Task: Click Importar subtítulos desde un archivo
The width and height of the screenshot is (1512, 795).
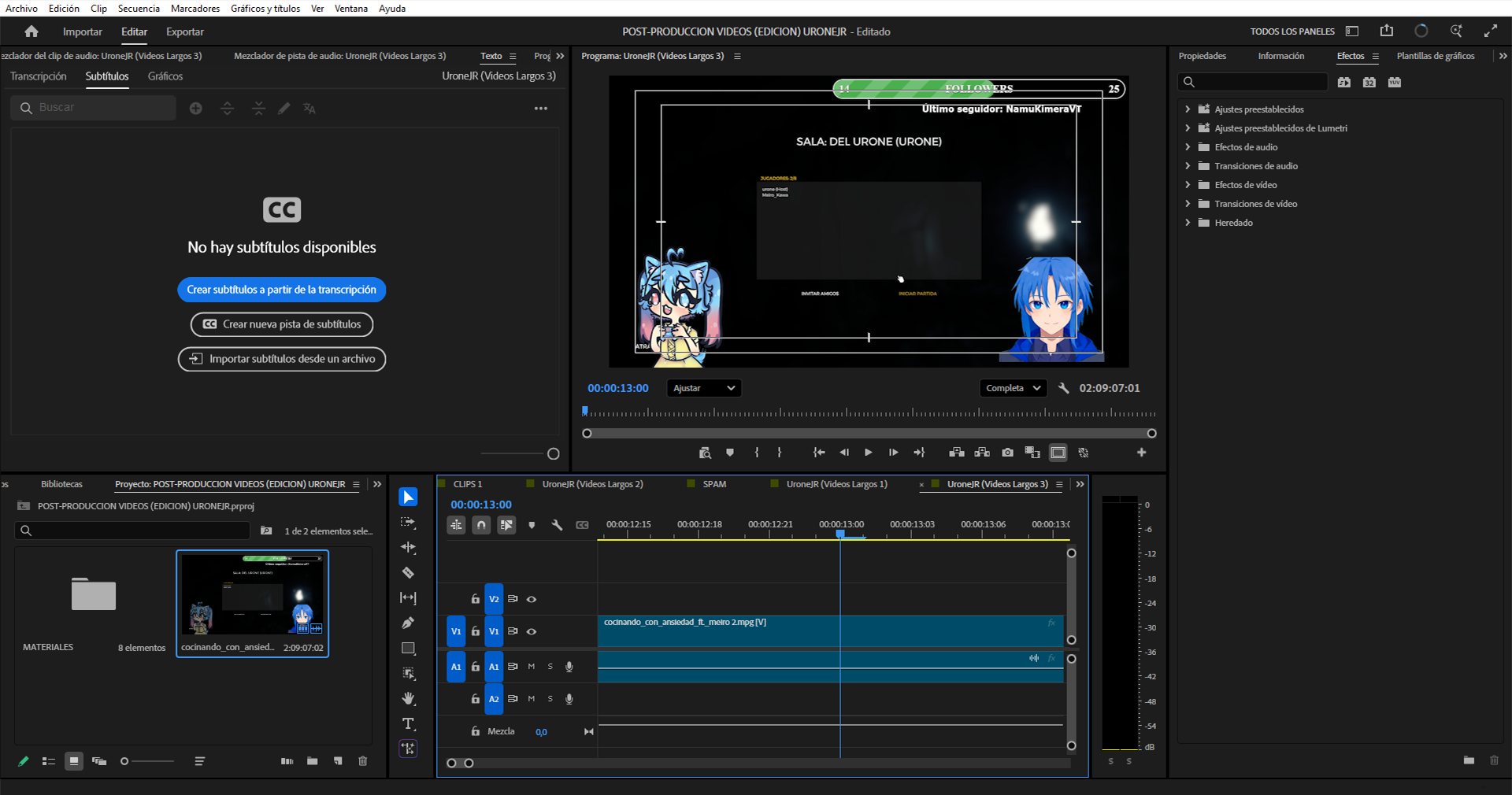Action: click(x=282, y=359)
